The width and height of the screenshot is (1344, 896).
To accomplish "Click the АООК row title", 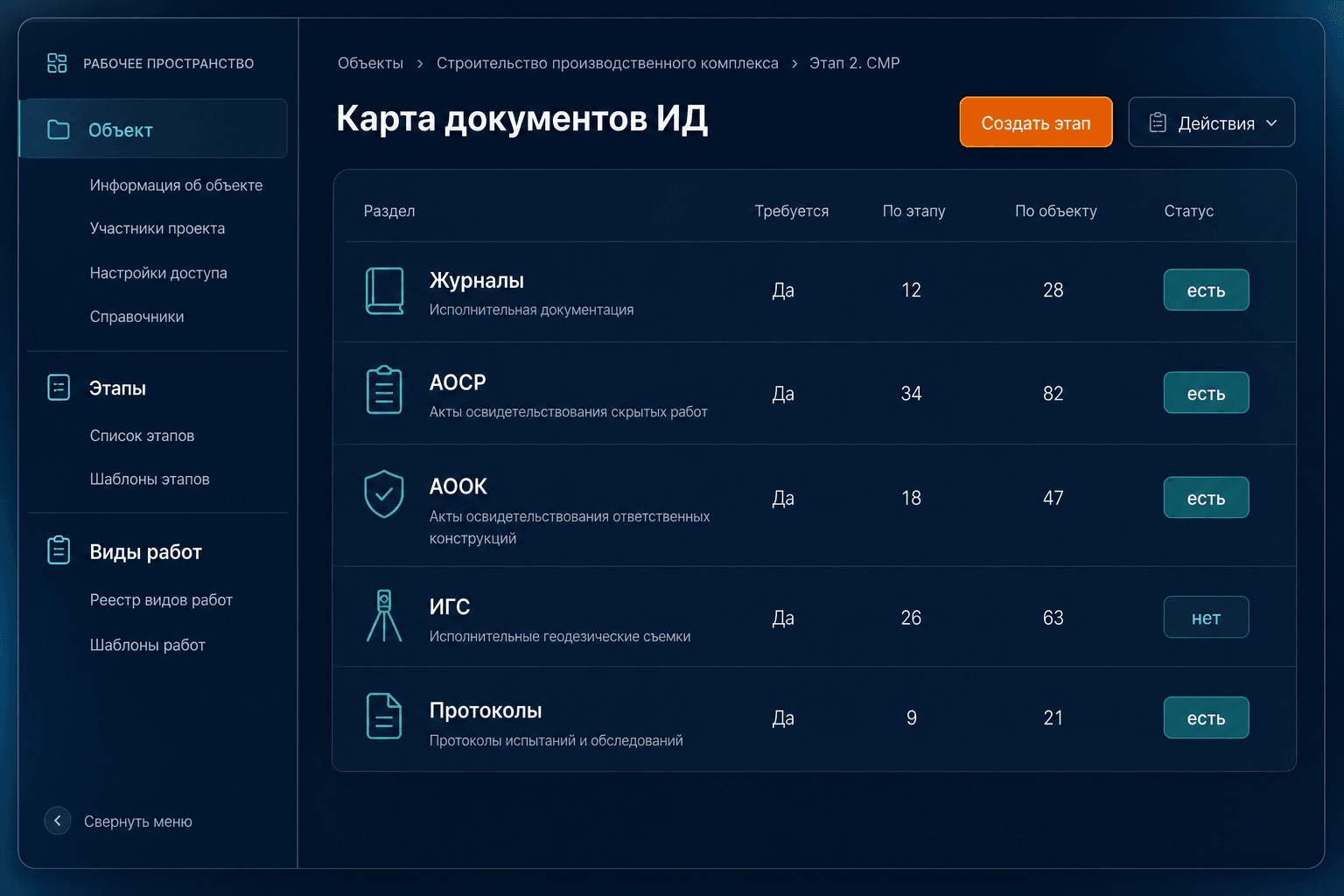I will point(458,486).
